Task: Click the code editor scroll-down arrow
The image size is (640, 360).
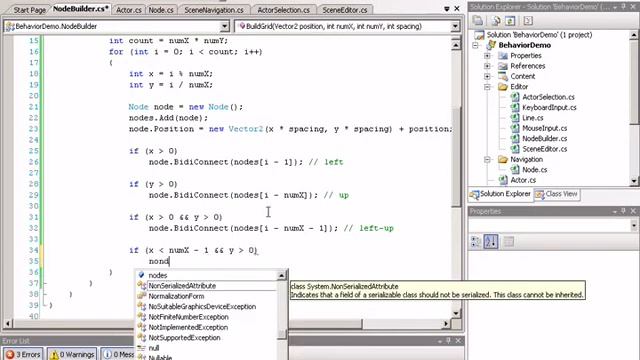Action: coord(456,313)
